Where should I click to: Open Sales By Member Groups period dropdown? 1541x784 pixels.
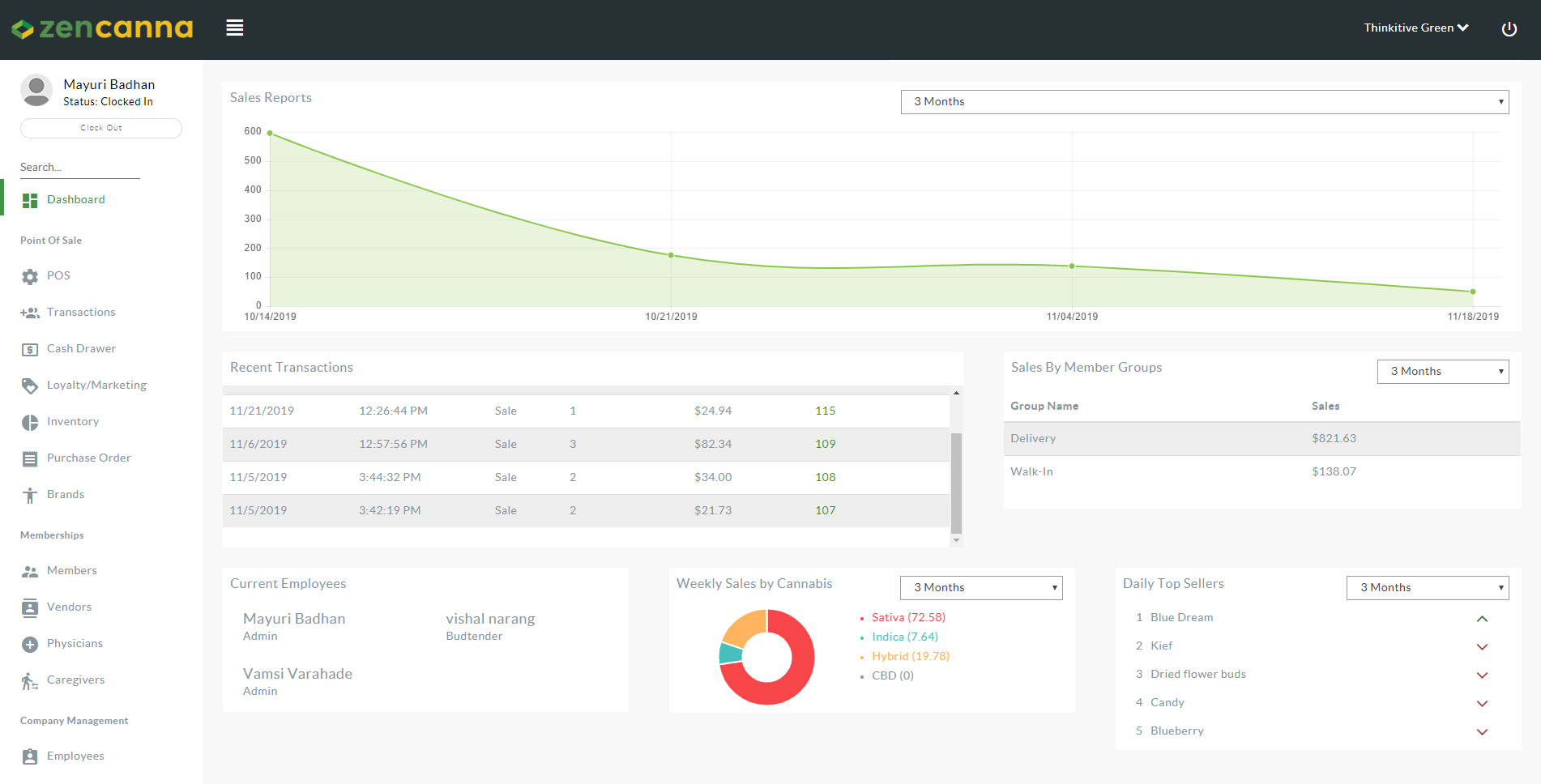coord(1442,372)
